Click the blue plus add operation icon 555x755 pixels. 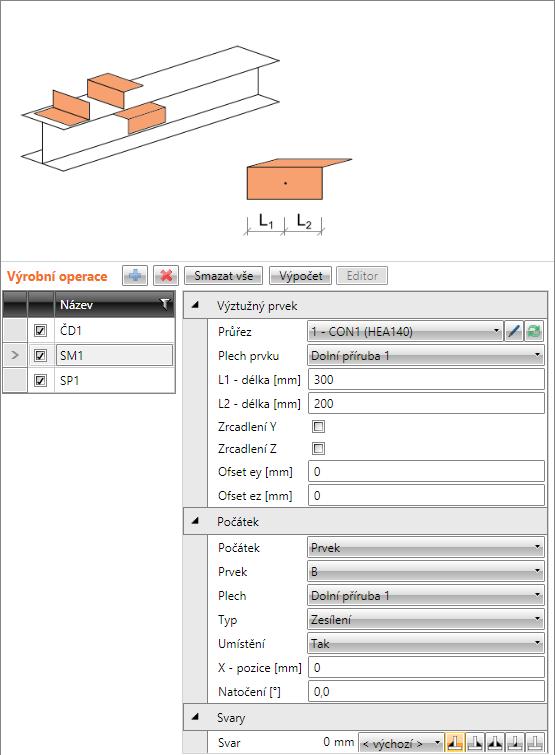(135, 276)
